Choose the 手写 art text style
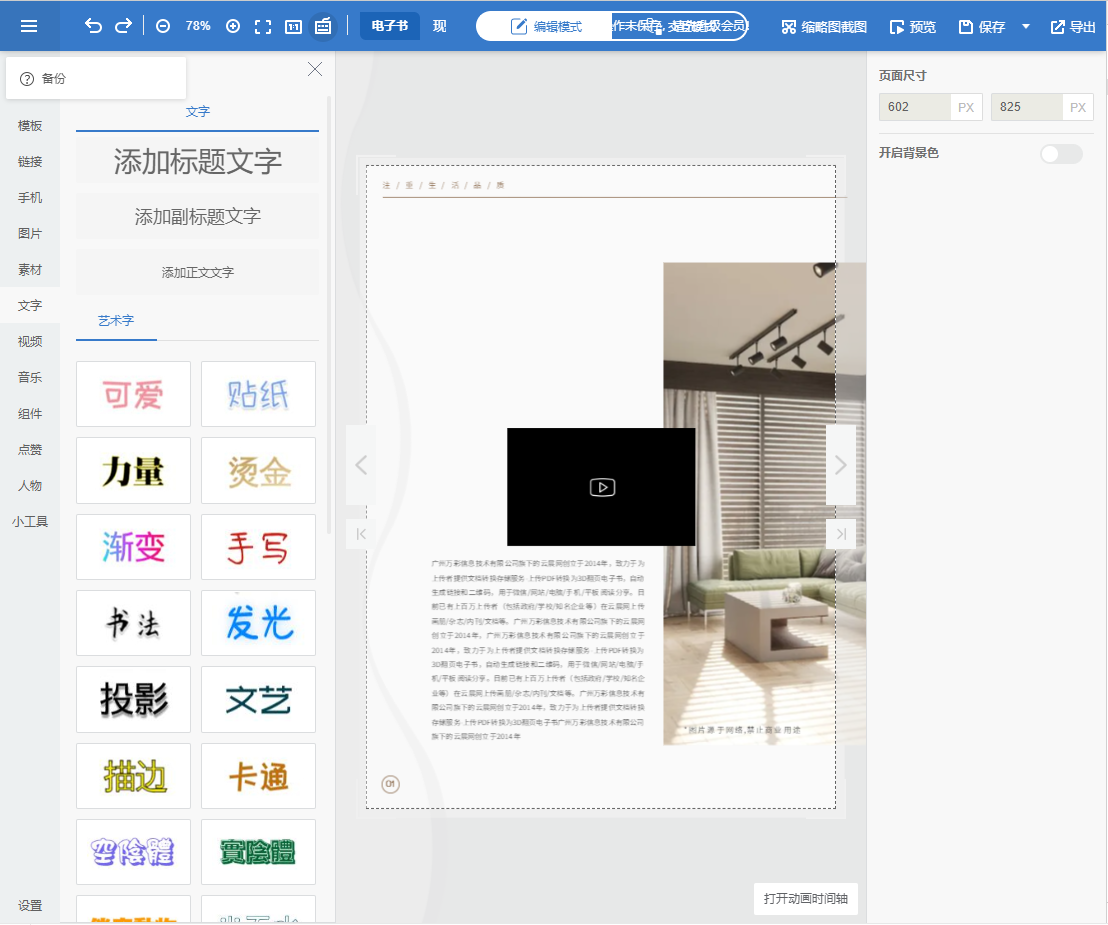This screenshot has height=925, width=1108. coord(259,547)
